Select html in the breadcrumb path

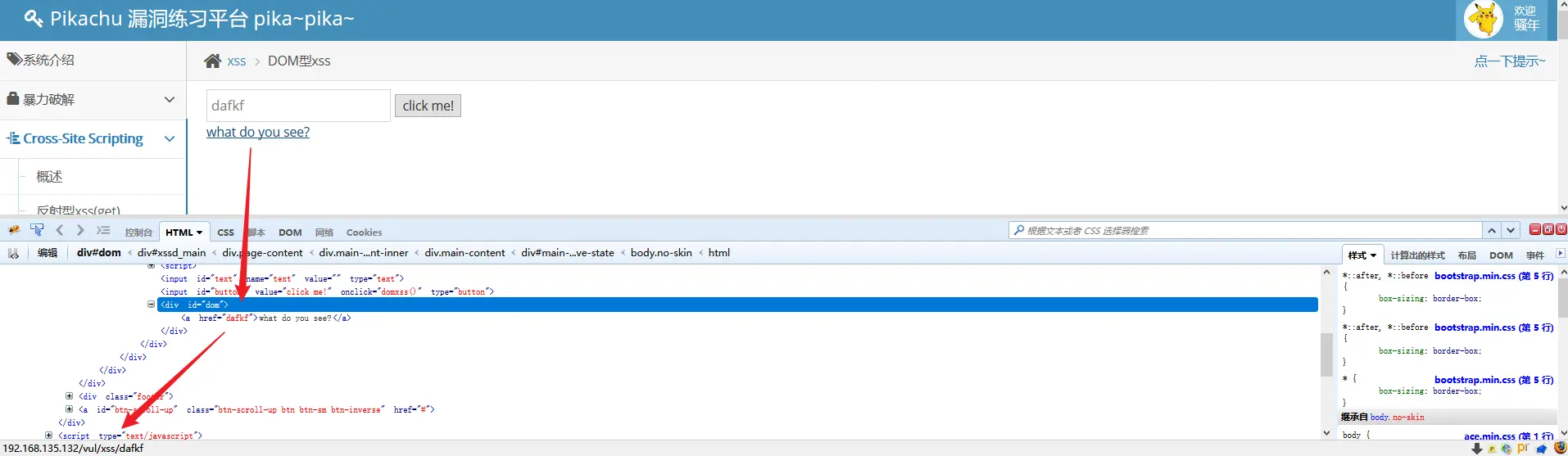click(x=719, y=253)
